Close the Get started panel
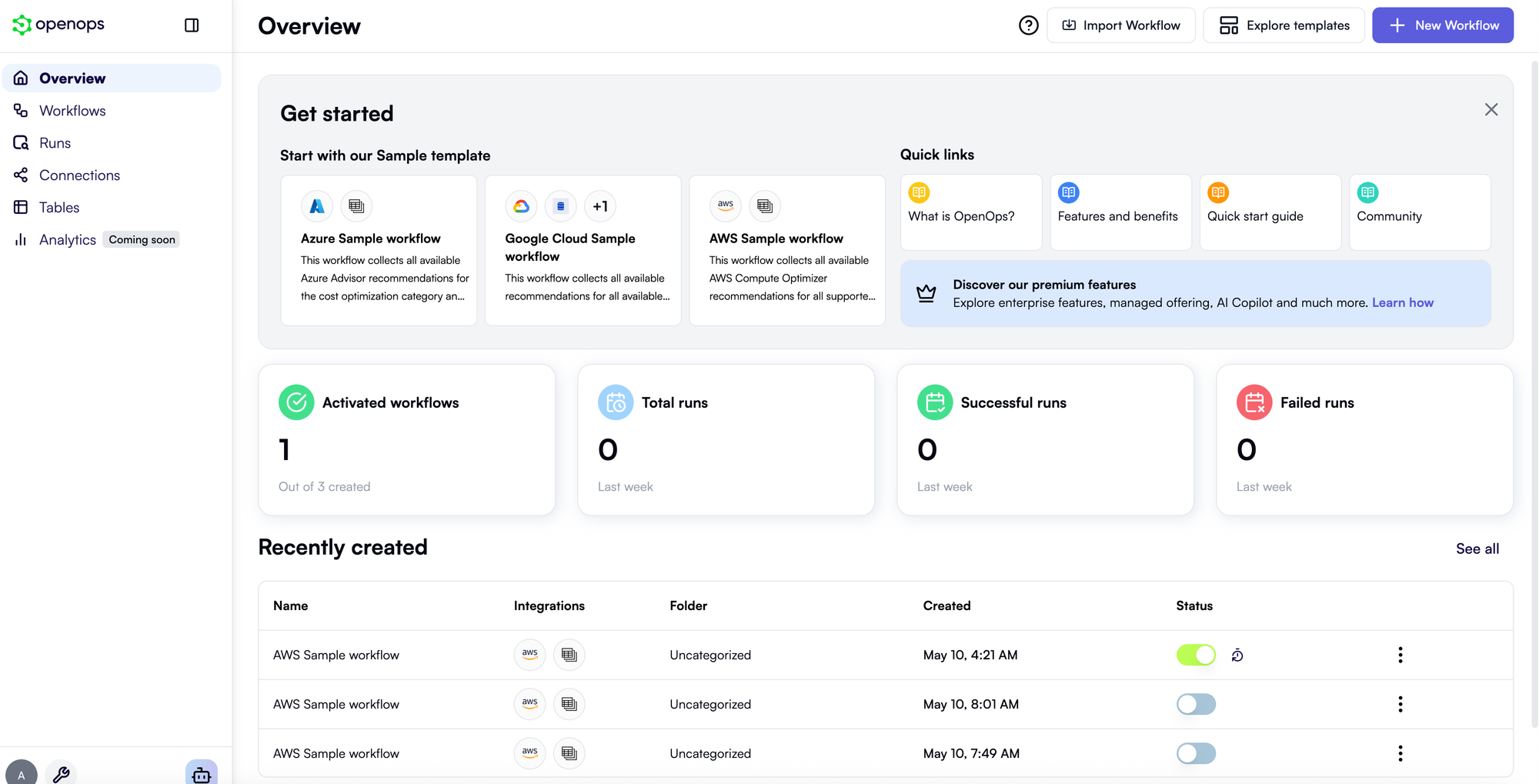The height and width of the screenshot is (784, 1539). 1491,109
